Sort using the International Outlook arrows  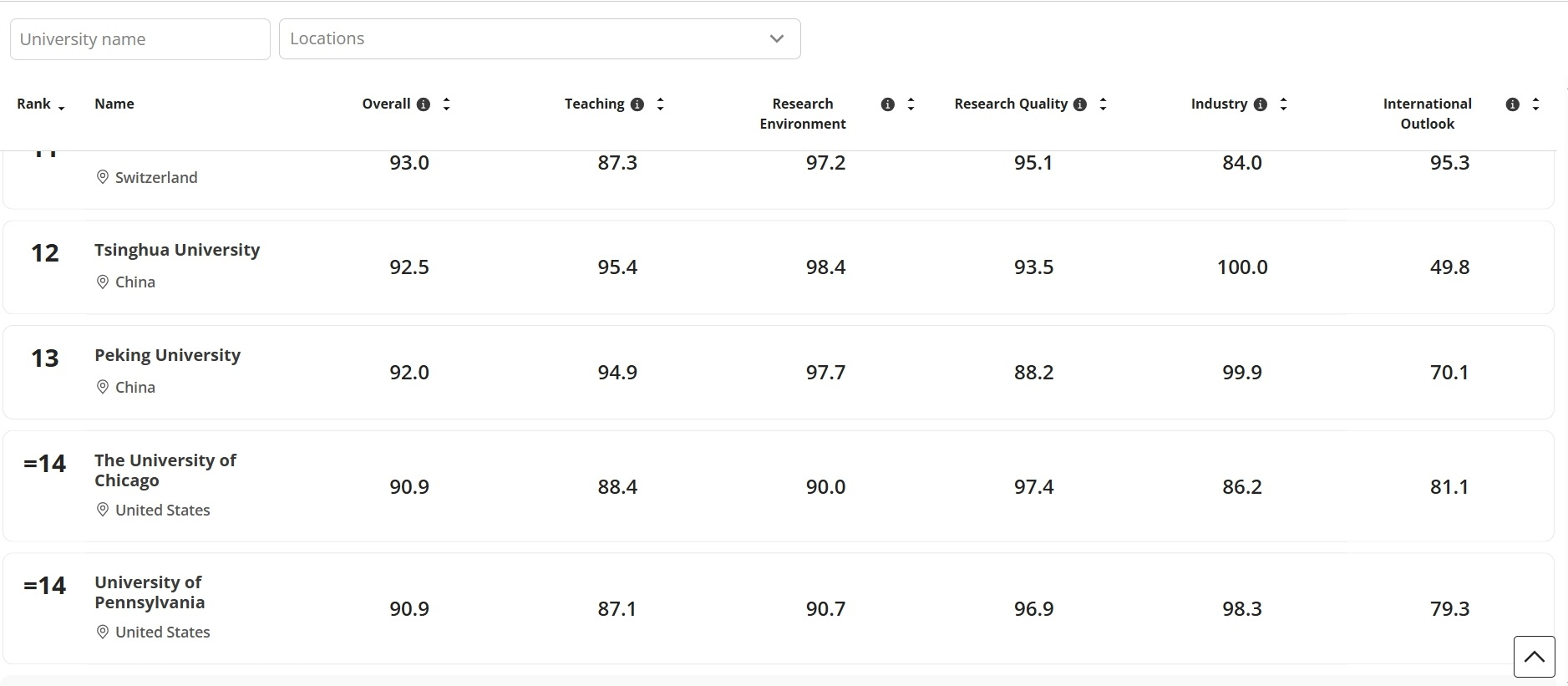tap(1535, 104)
